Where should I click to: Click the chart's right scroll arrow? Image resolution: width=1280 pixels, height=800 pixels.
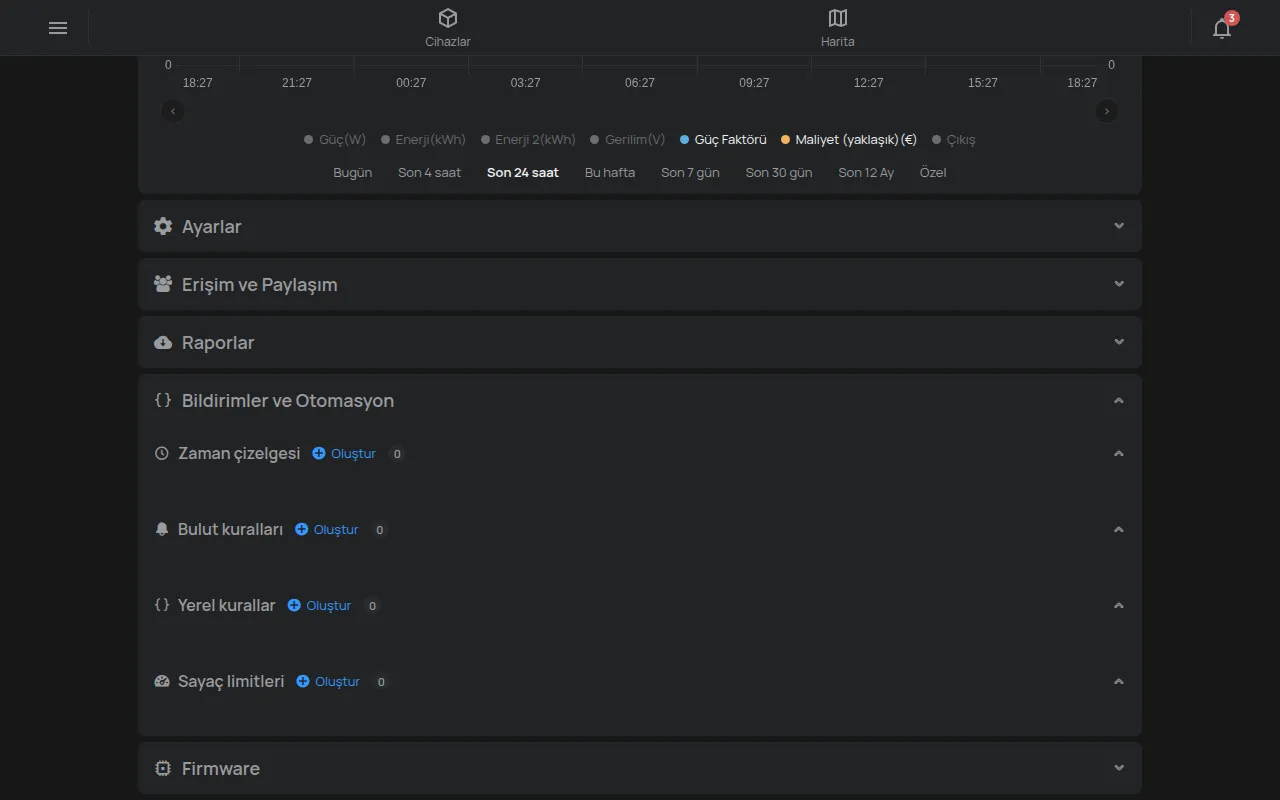point(1106,111)
